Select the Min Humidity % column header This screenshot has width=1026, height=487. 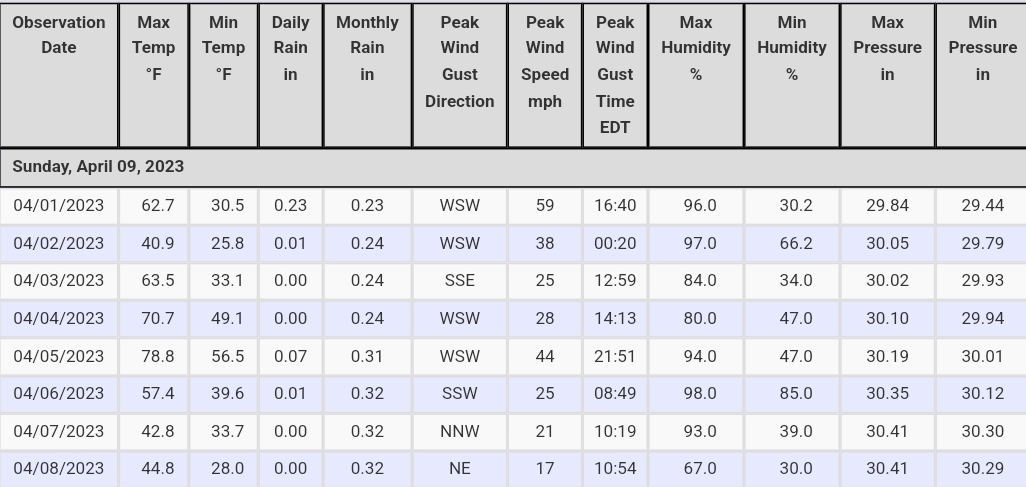(x=792, y=75)
